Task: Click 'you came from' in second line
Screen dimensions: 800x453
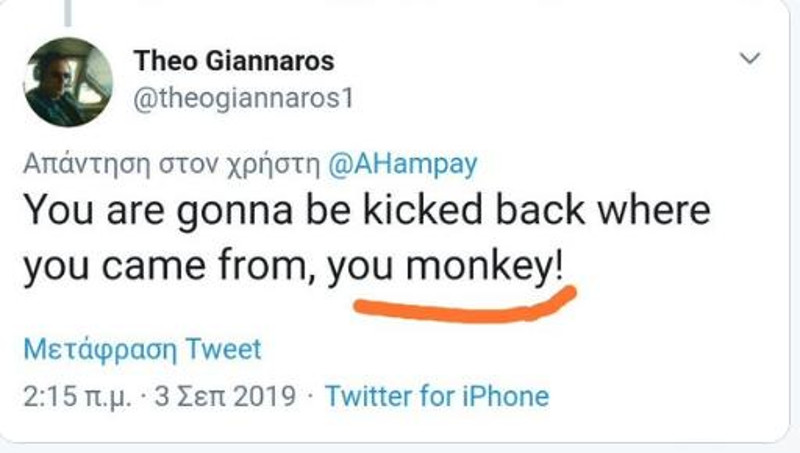Action: [165, 266]
